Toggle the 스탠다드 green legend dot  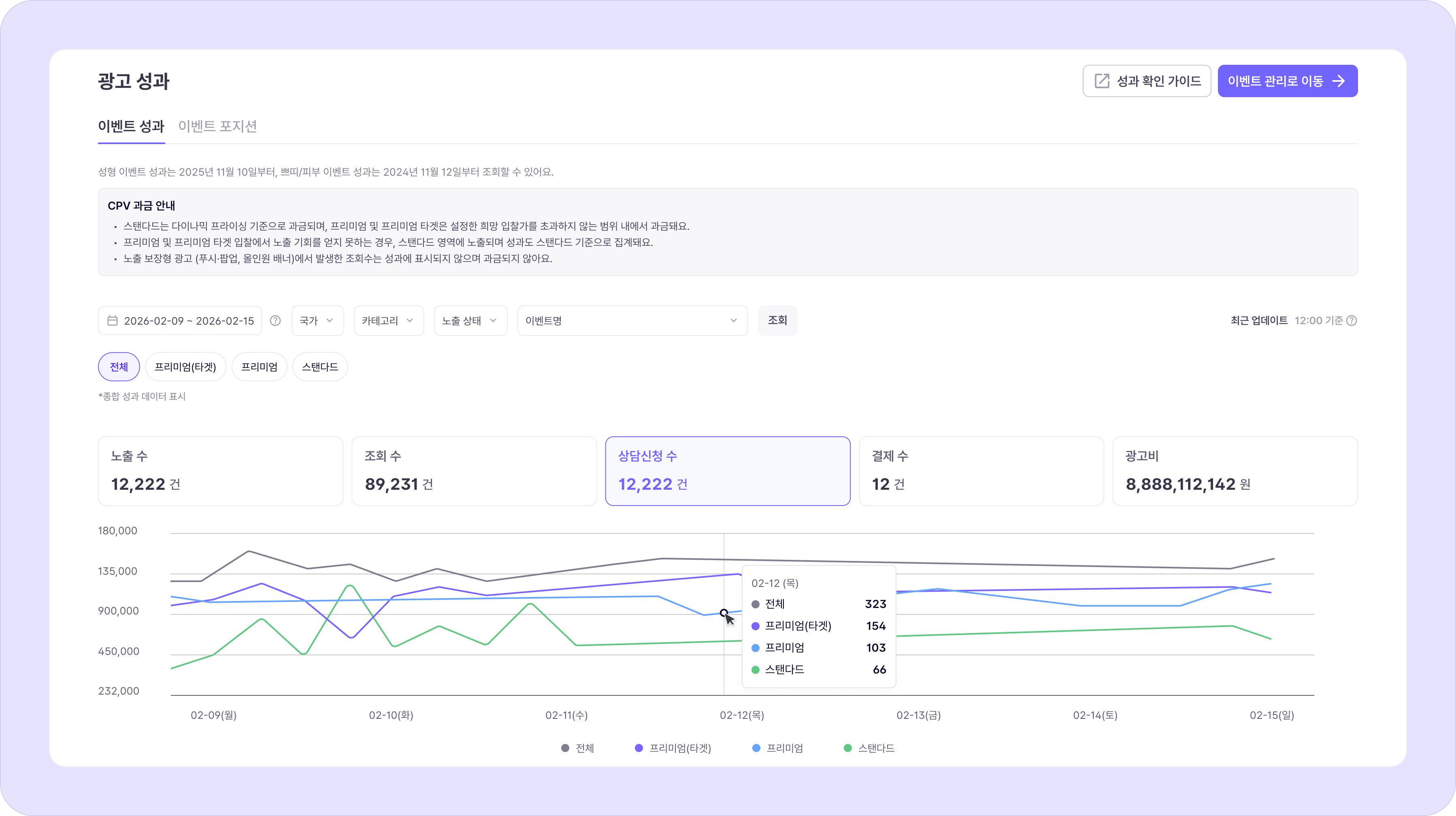click(x=847, y=748)
